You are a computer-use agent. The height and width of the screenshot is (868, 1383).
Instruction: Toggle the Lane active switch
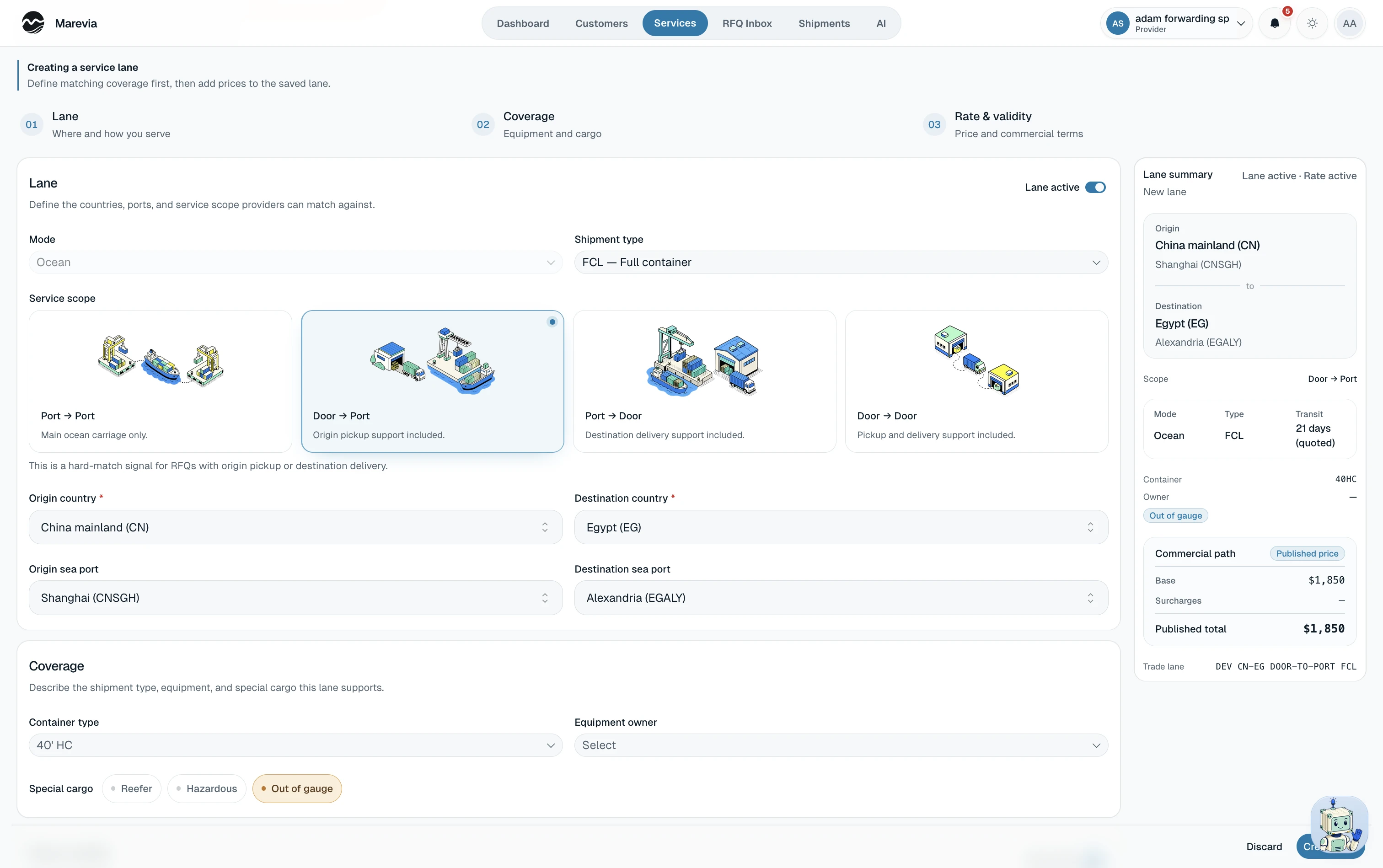click(1095, 188)
